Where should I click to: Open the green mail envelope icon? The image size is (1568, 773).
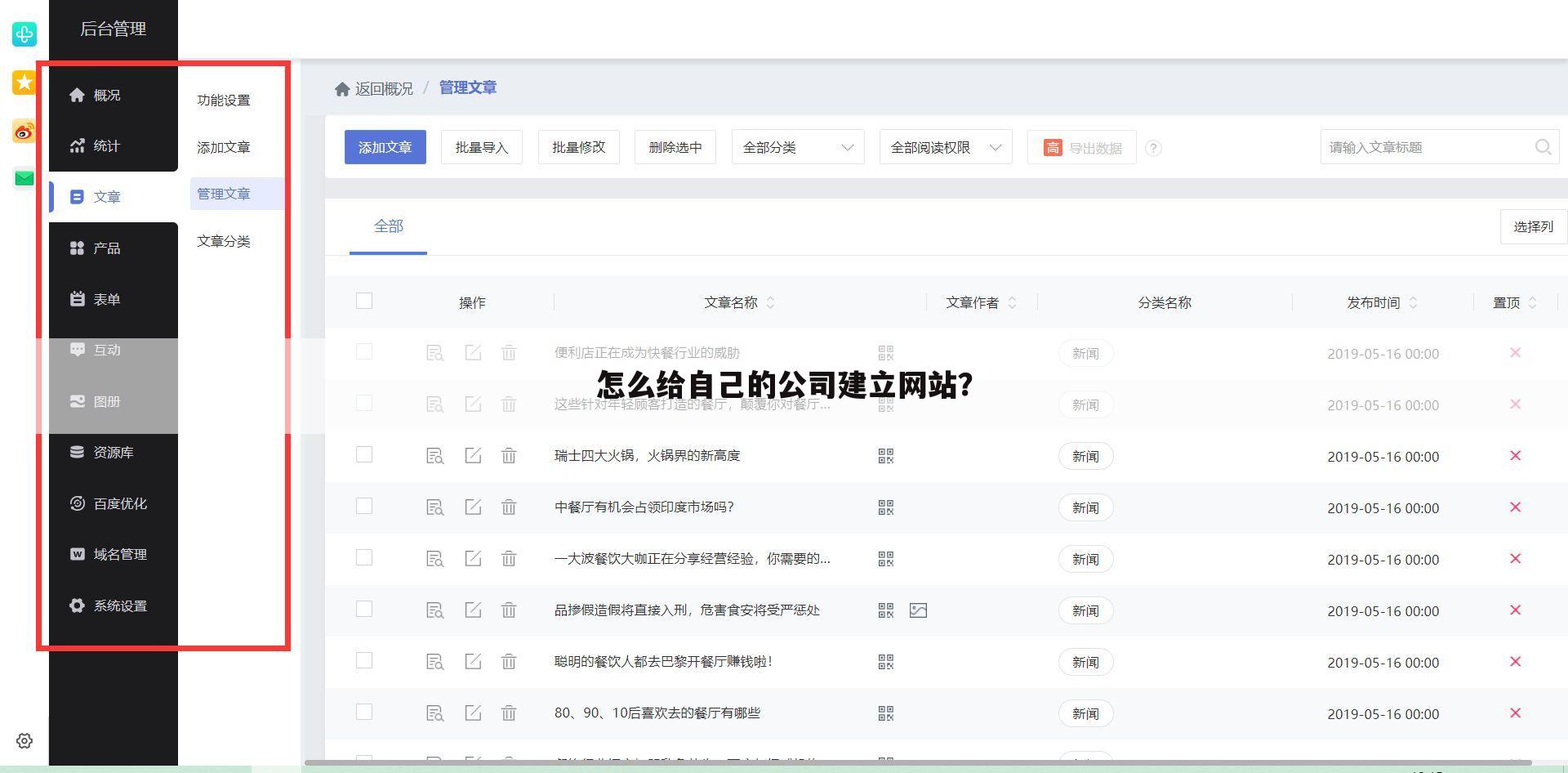click(24, 178)
